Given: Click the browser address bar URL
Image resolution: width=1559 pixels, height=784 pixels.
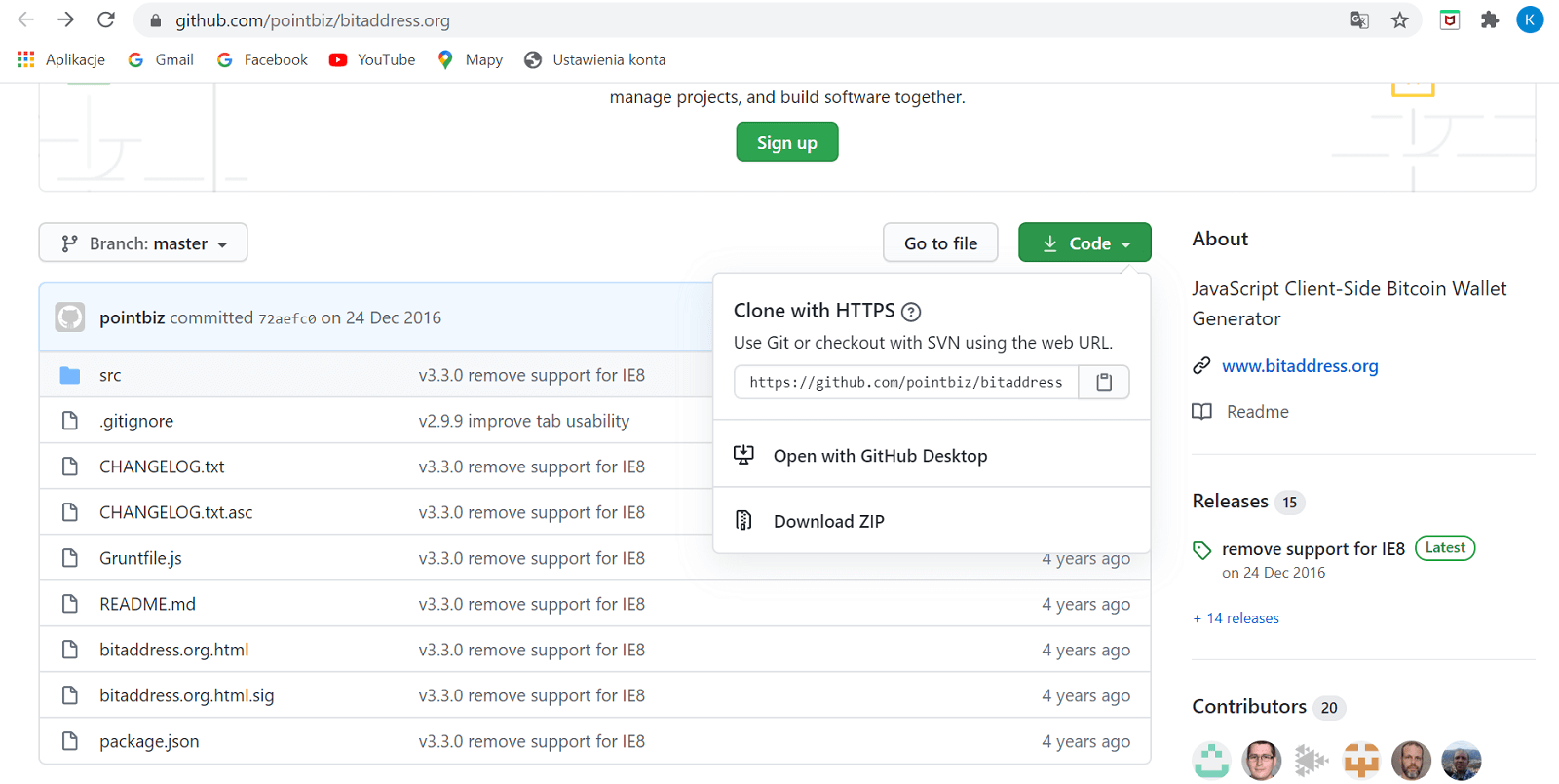Looking at the screenshot, I should click(313, 20).
